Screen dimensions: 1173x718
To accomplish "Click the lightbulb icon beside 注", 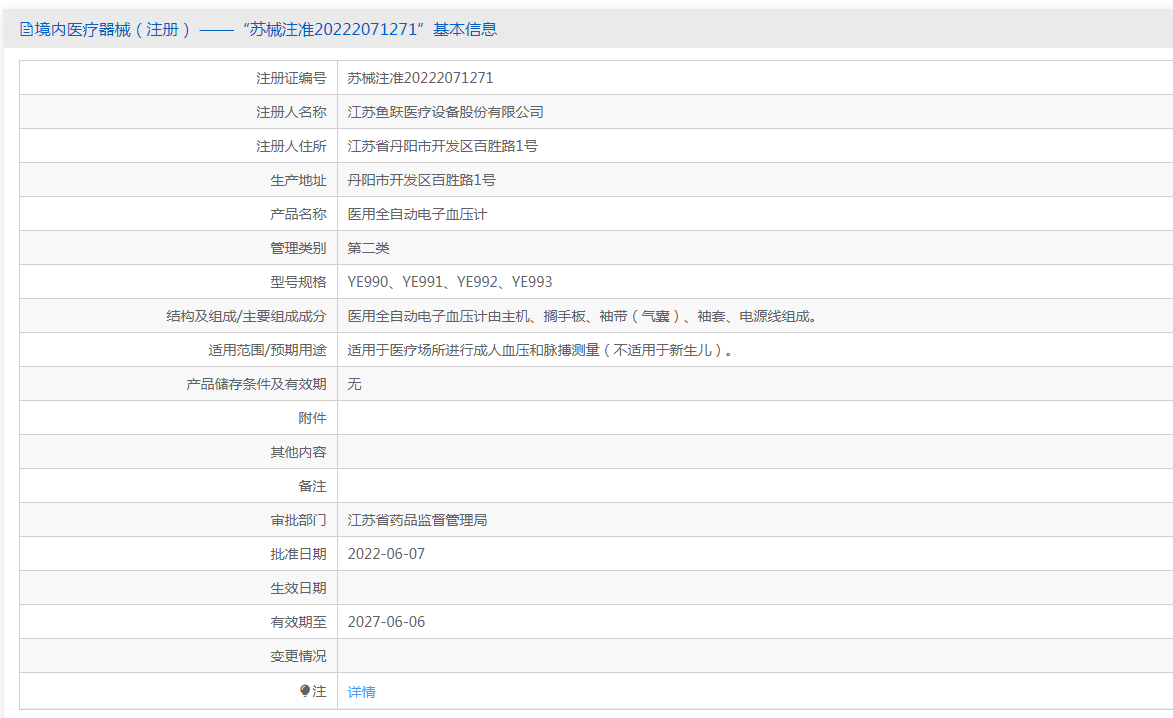I will coord(305,691).
